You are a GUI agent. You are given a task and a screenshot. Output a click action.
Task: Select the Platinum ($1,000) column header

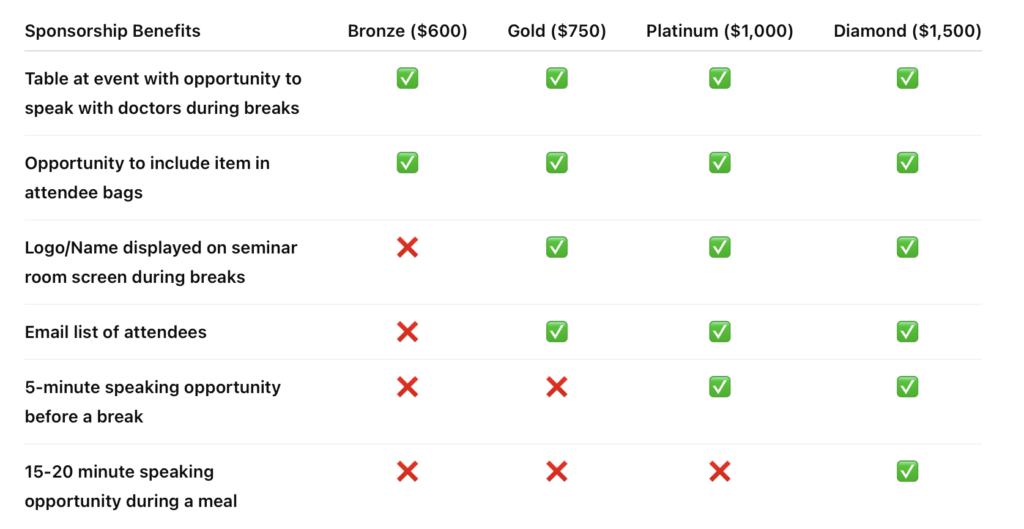[719, 31]
